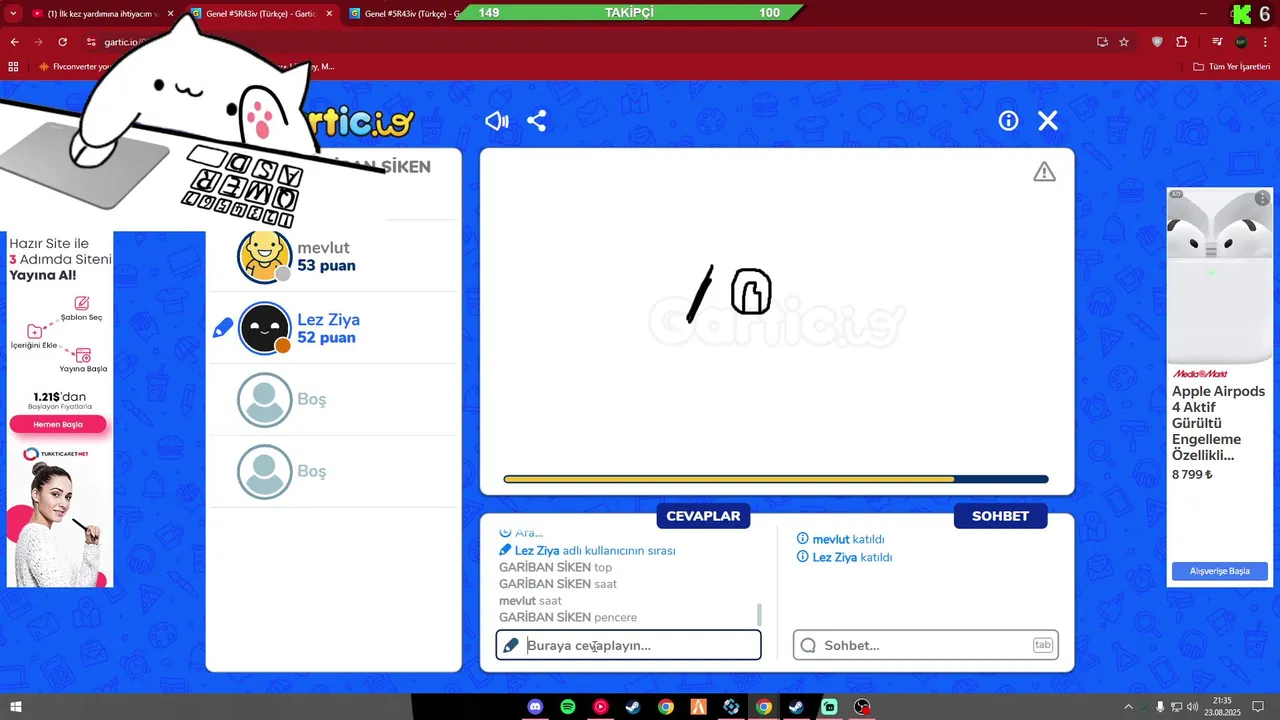Go back in browser history
This screenshot has height=720, width=1280.
pyautogui.click(x=14, y=42)
